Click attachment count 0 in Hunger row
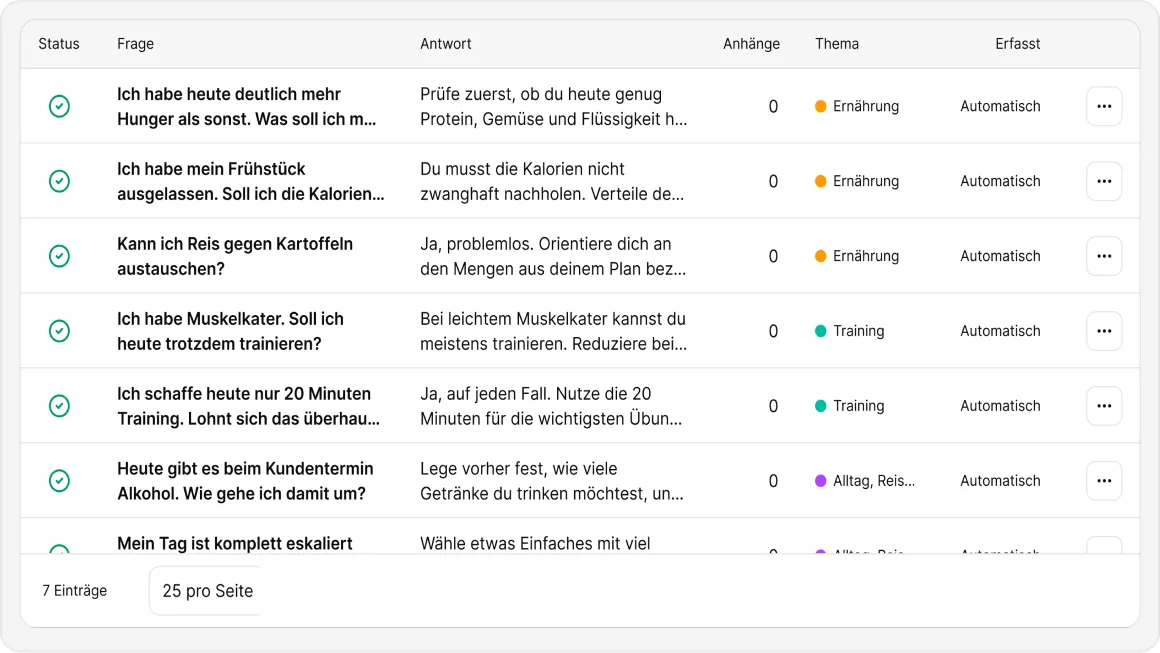The image size is (1160, 653). [773, 106]
